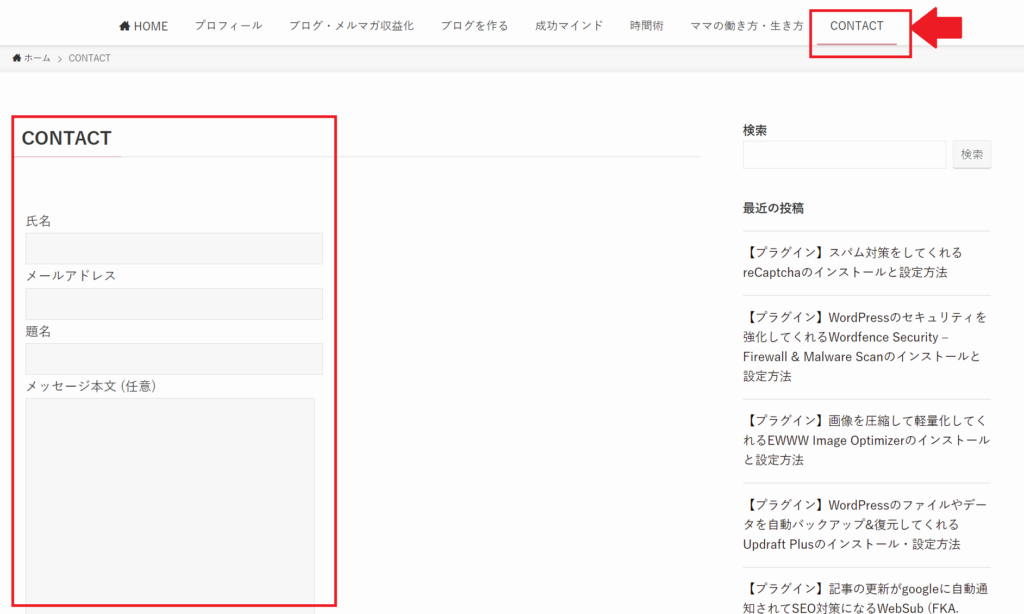Select the ブログを作る menu item
The width and height of the screenshot is (1024, 614).
click(x=474, y=26)
